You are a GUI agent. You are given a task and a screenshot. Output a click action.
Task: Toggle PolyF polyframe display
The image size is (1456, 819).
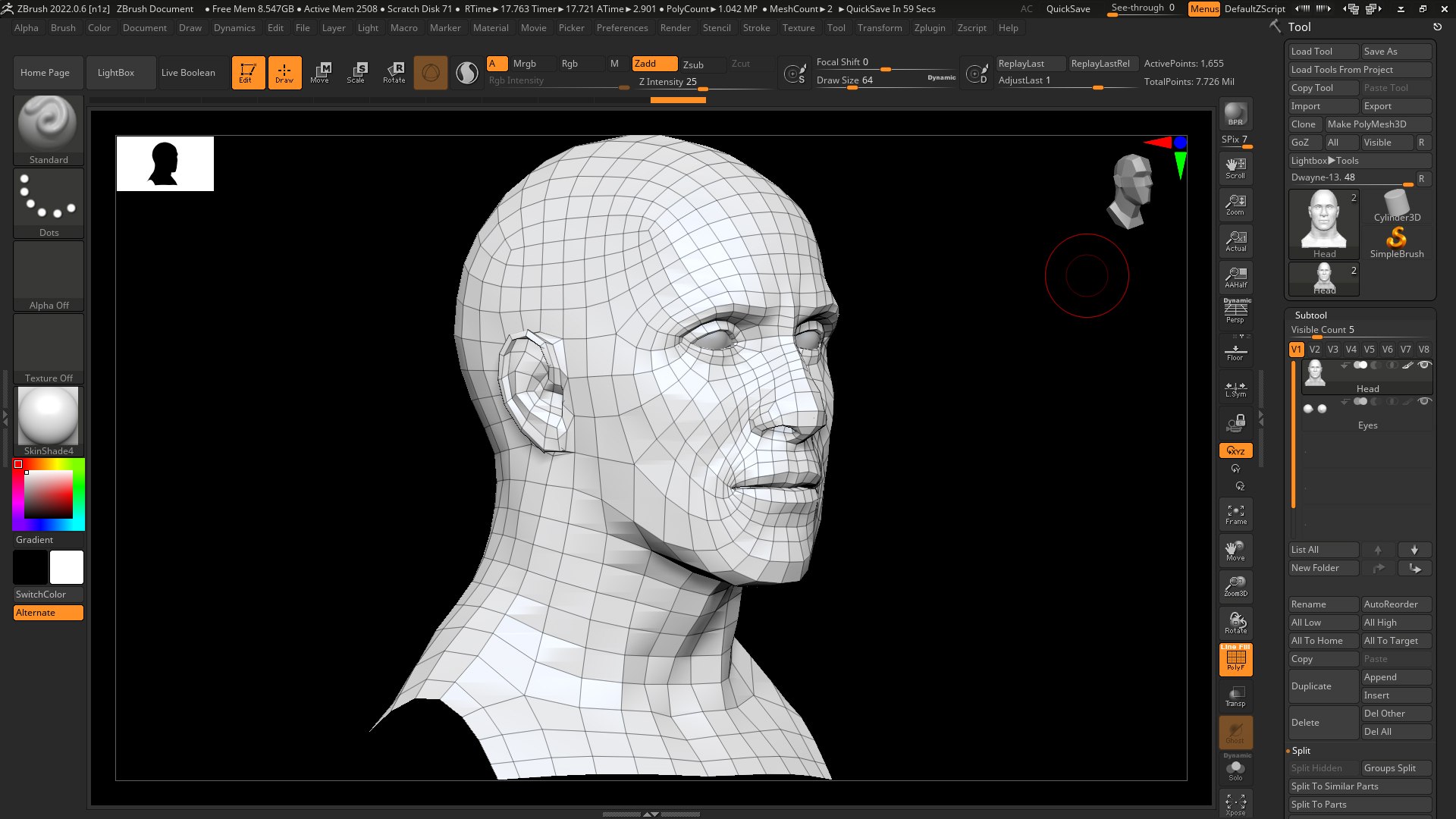coord(1235,659)
